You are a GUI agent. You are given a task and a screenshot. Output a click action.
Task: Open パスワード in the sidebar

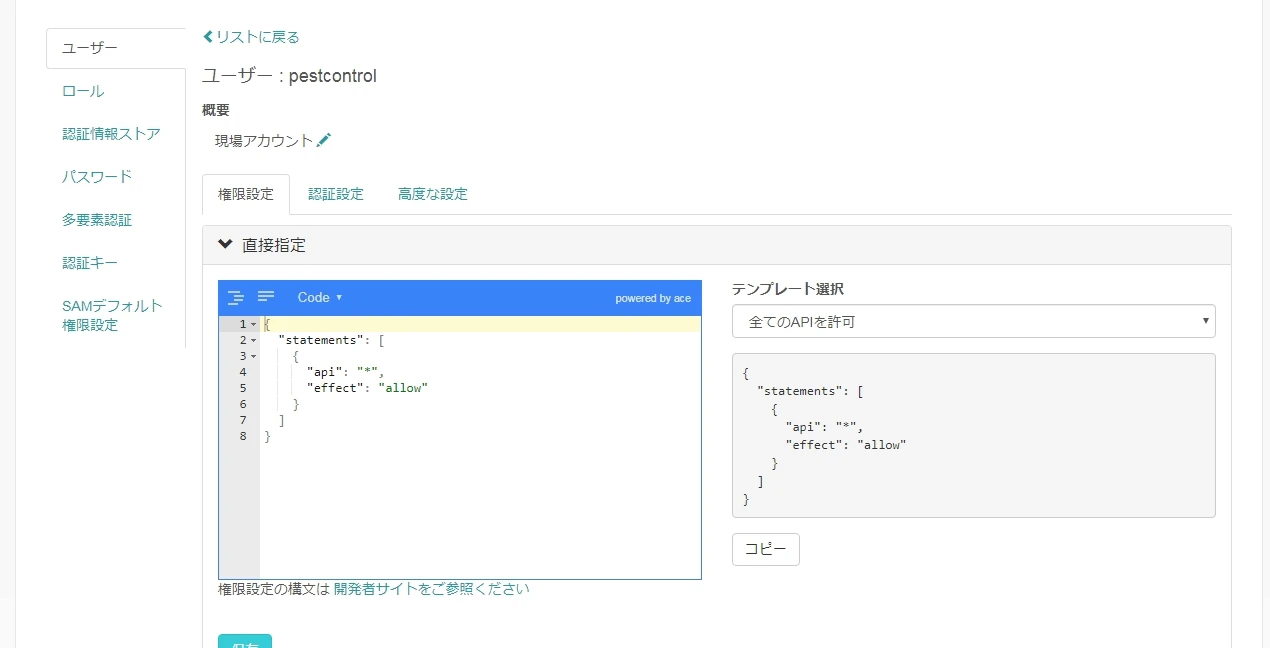point(97,177)
